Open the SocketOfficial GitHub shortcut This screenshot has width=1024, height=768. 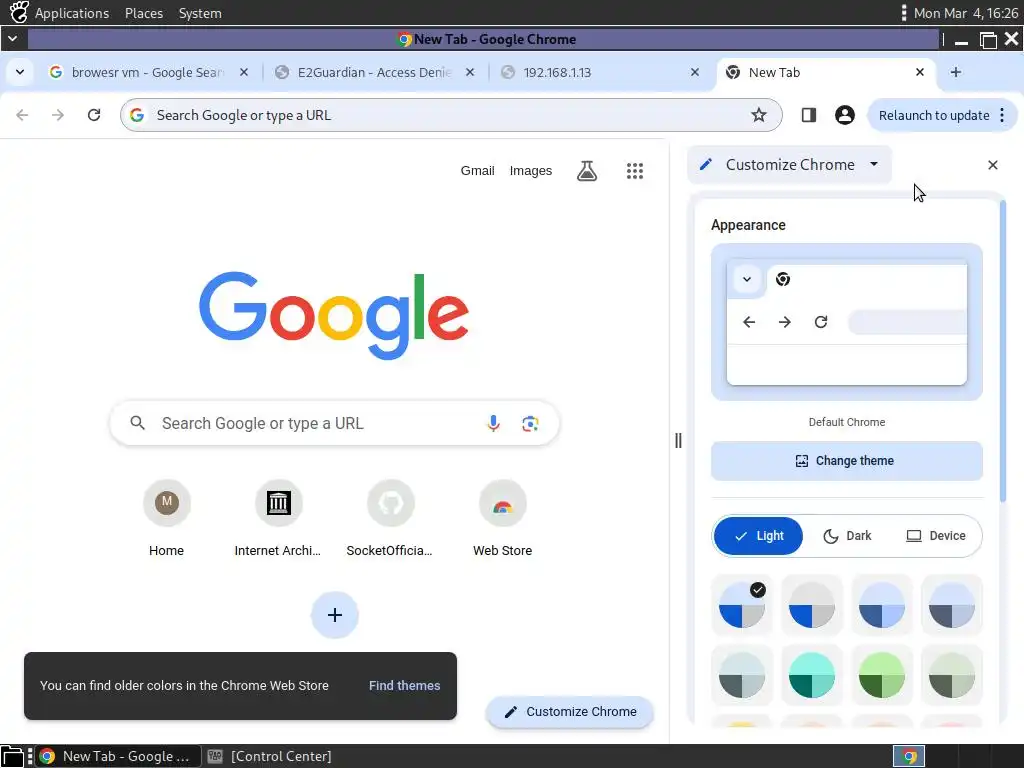pos(390,518)
